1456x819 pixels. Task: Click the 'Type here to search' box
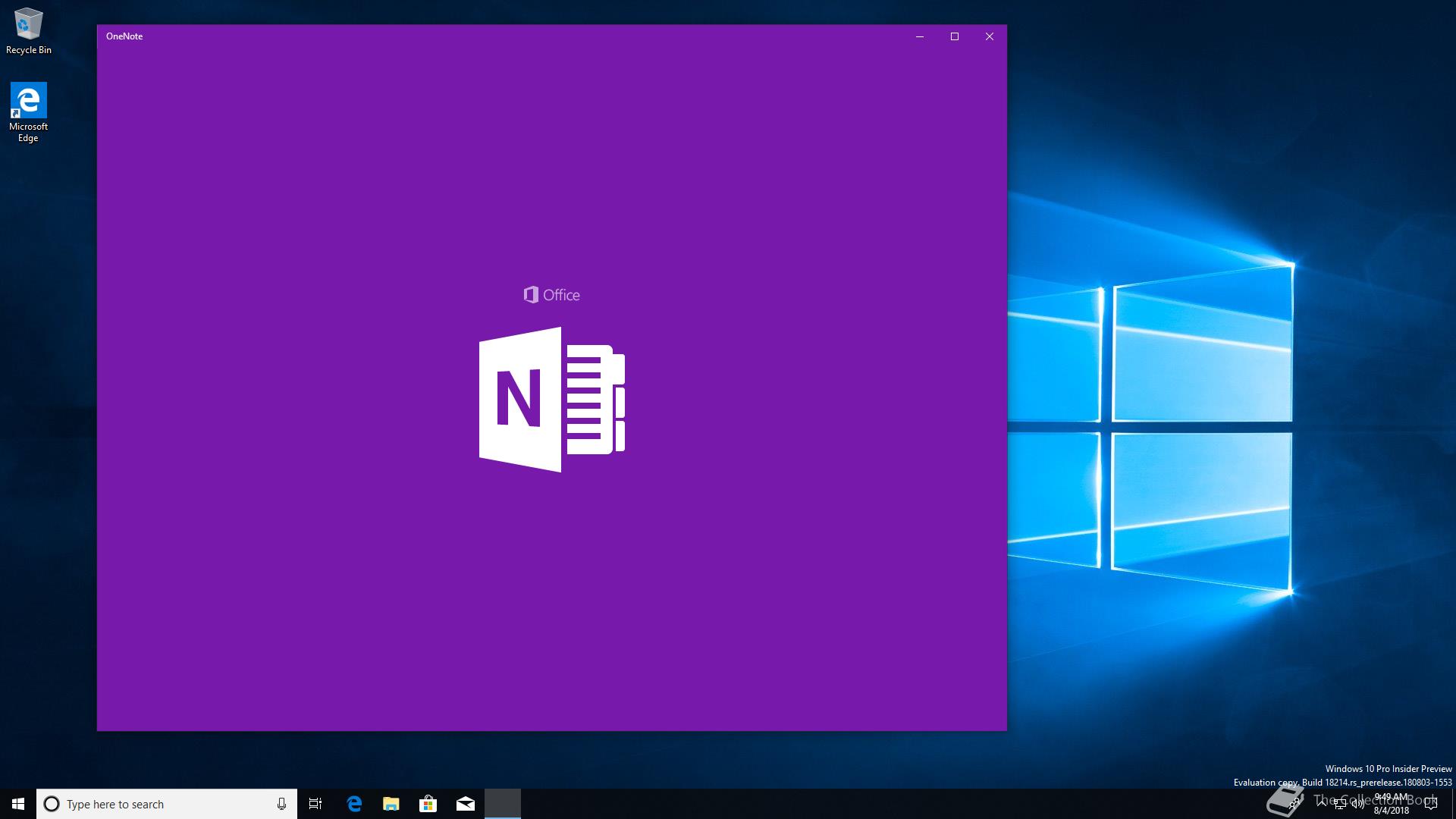pos(167,804)
